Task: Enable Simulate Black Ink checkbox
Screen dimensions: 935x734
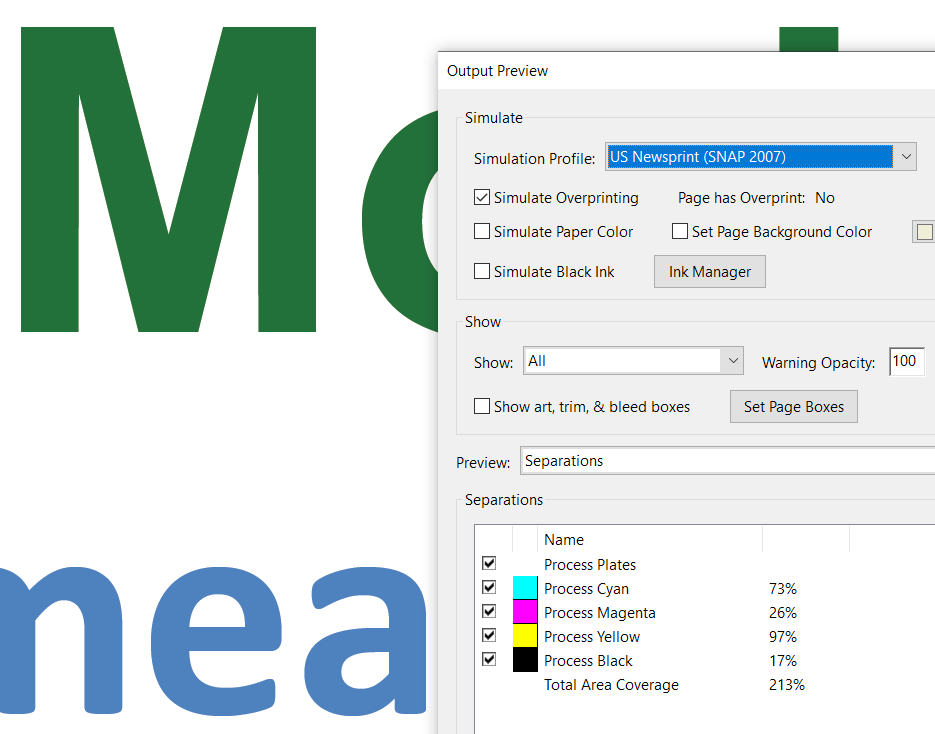Action: (x=482, y=271)
